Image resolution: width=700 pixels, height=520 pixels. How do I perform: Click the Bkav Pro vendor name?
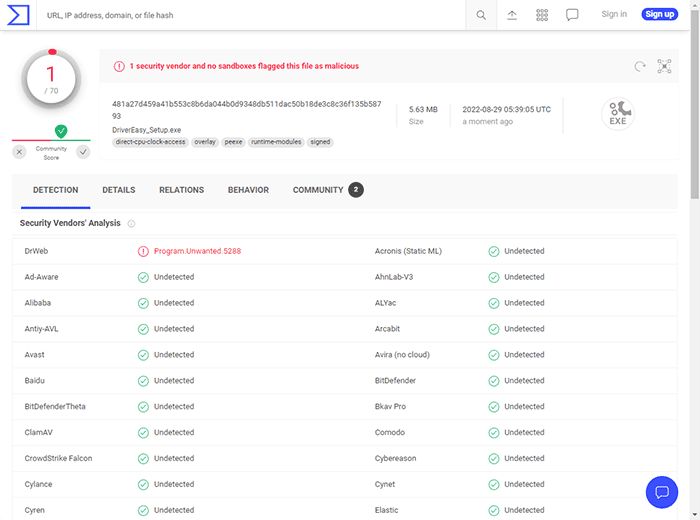click(x=390, y=406)
